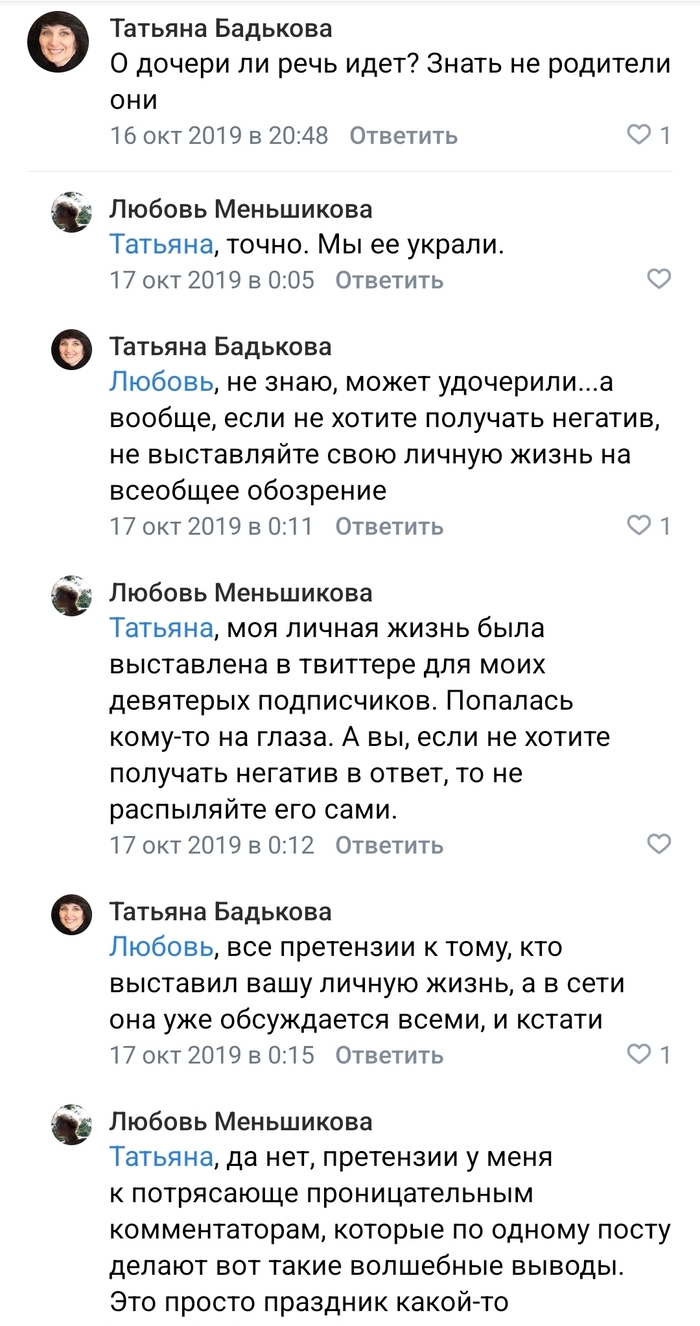Open Татьяна Бадькова's avatar on the topmost comment

(59, 43)
